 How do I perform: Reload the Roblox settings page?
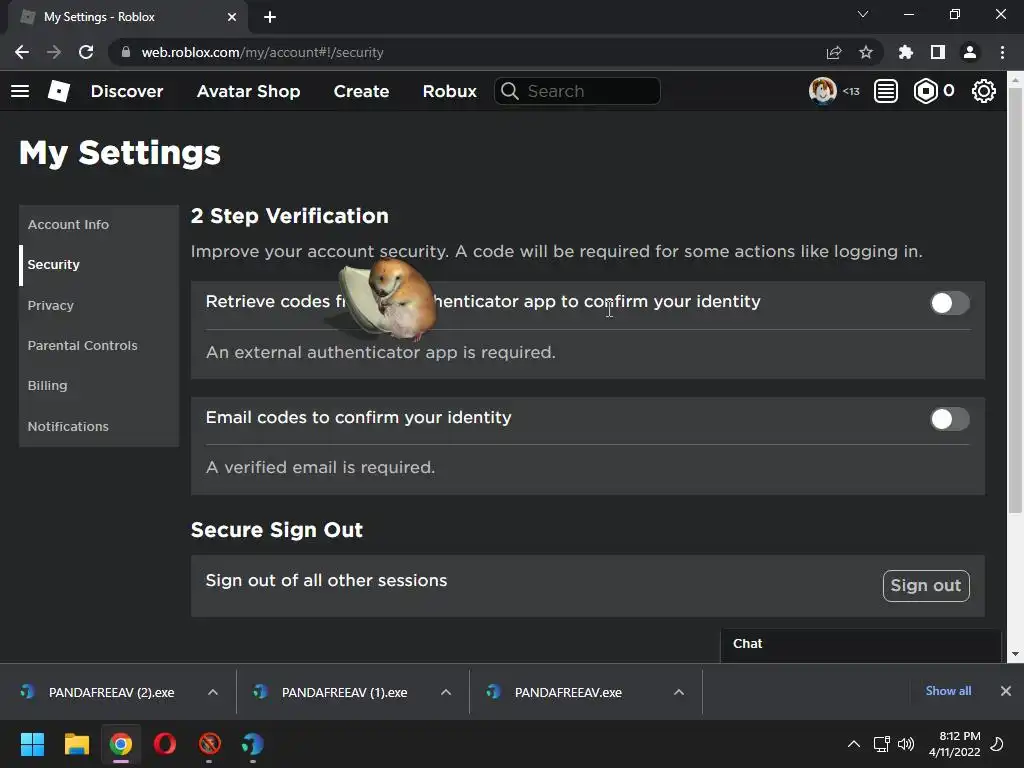click(86, 52)
